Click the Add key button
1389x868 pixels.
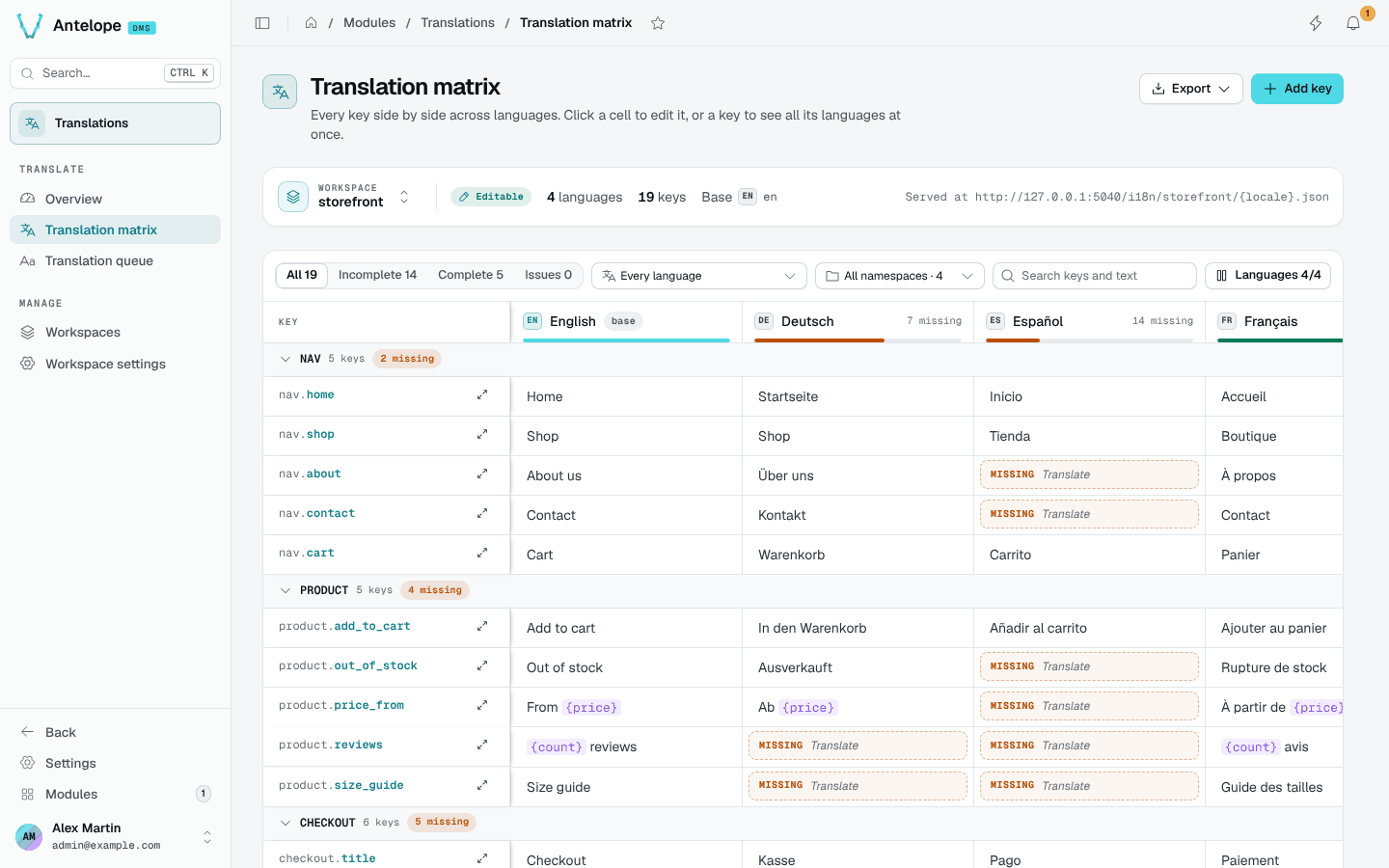pyautogui.click(x=1297, y=89)
